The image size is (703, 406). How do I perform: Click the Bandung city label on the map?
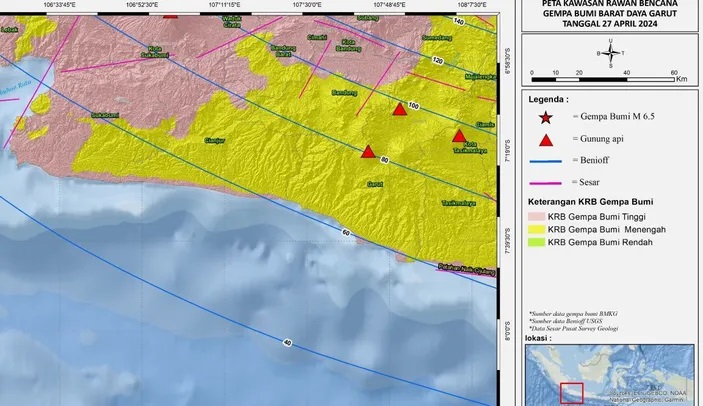click(x=343, y=92)
